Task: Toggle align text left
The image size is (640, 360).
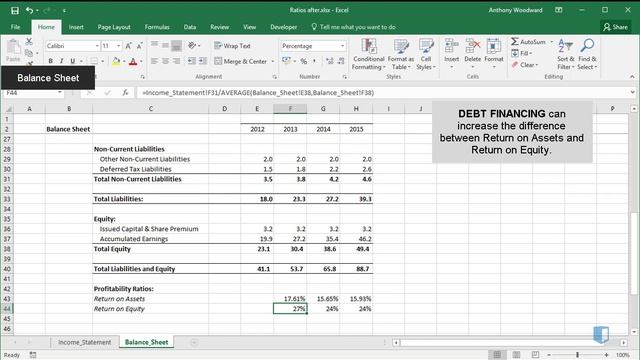Action: coord(154,61)
